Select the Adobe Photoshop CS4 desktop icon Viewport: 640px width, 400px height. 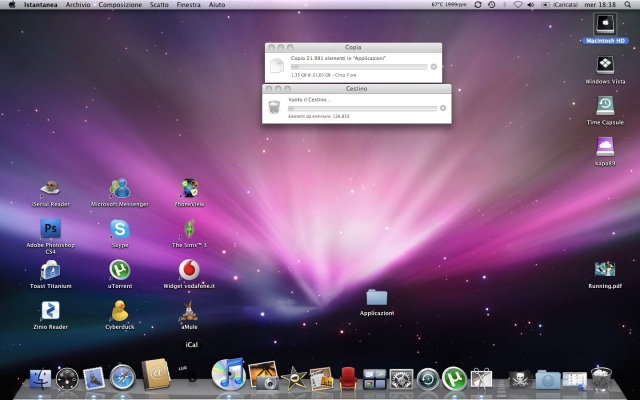pos(50,229)
